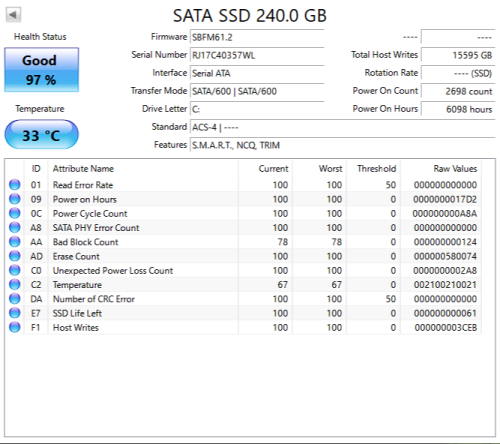Click the Raw Values column header
The height and width of the screenshot is (444, 500).
click(x=441, y=169)
